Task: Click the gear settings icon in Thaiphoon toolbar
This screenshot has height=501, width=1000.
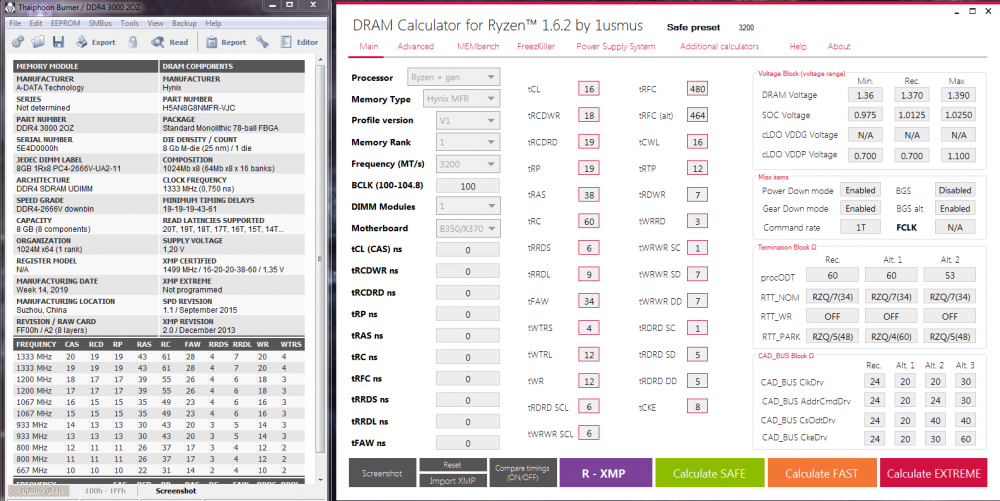Action: (x=15, y=42)
